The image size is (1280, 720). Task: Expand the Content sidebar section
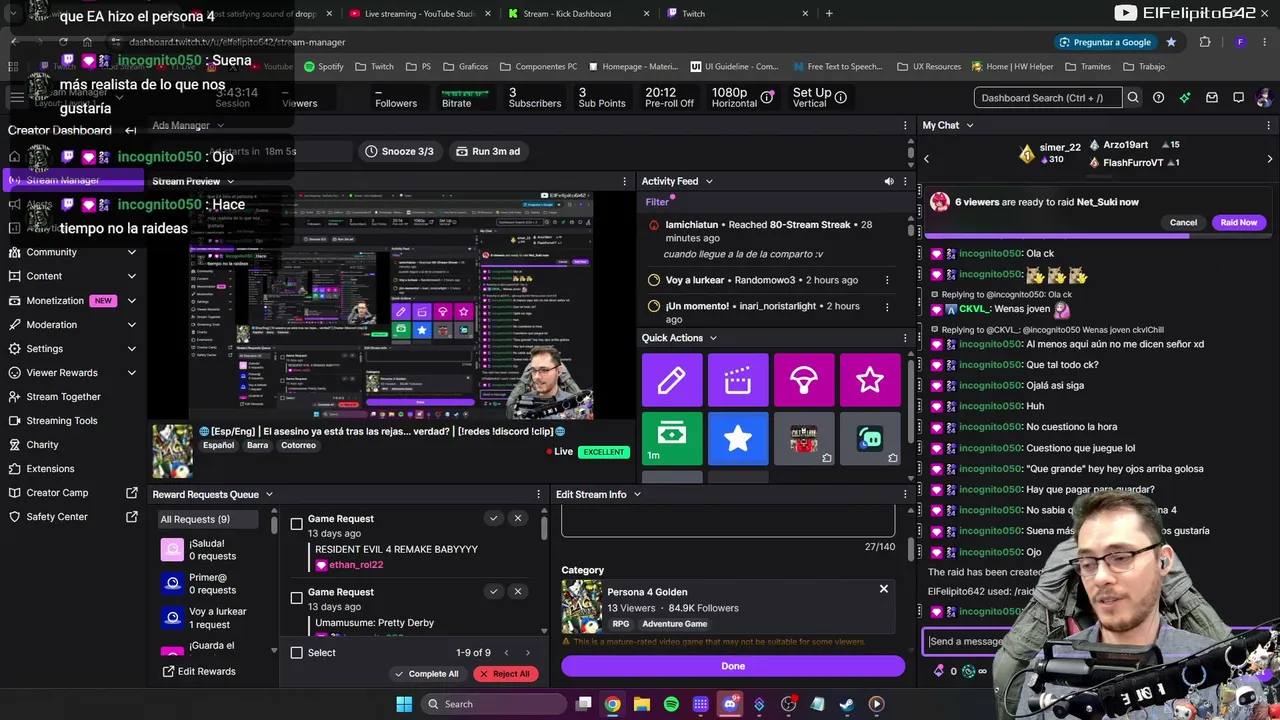[132, 276]
